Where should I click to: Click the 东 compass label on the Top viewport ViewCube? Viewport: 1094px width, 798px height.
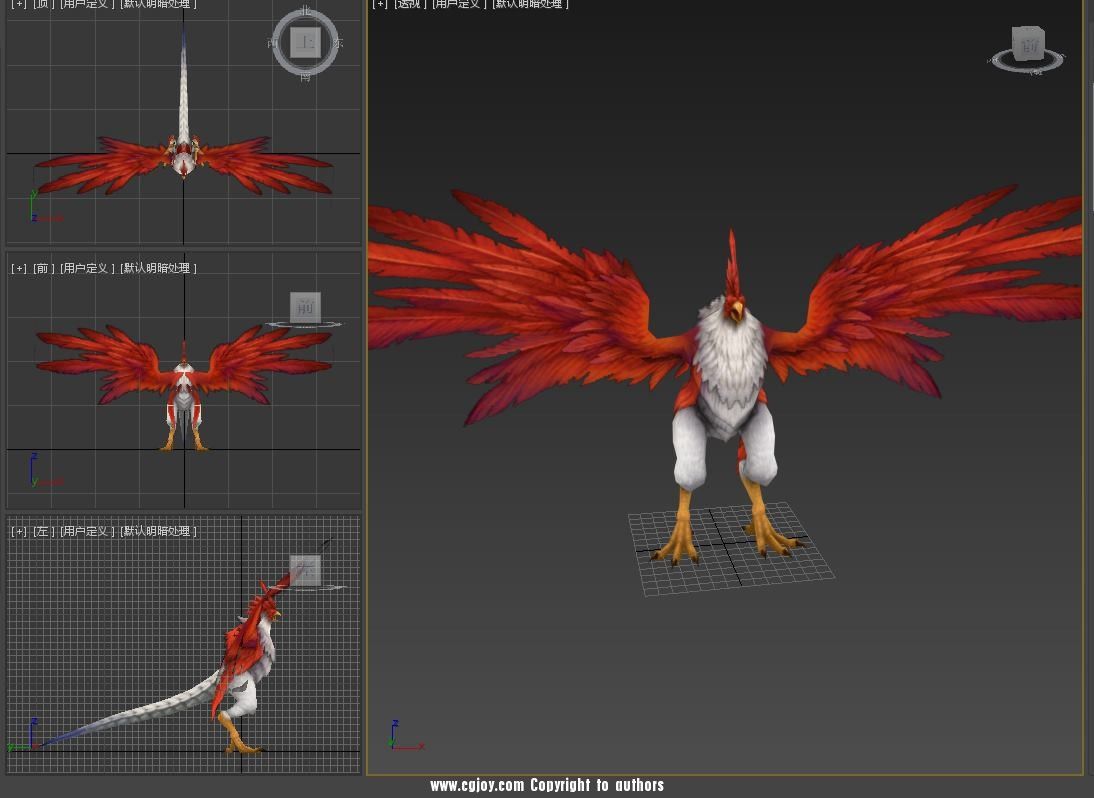[x=338, y=44]
